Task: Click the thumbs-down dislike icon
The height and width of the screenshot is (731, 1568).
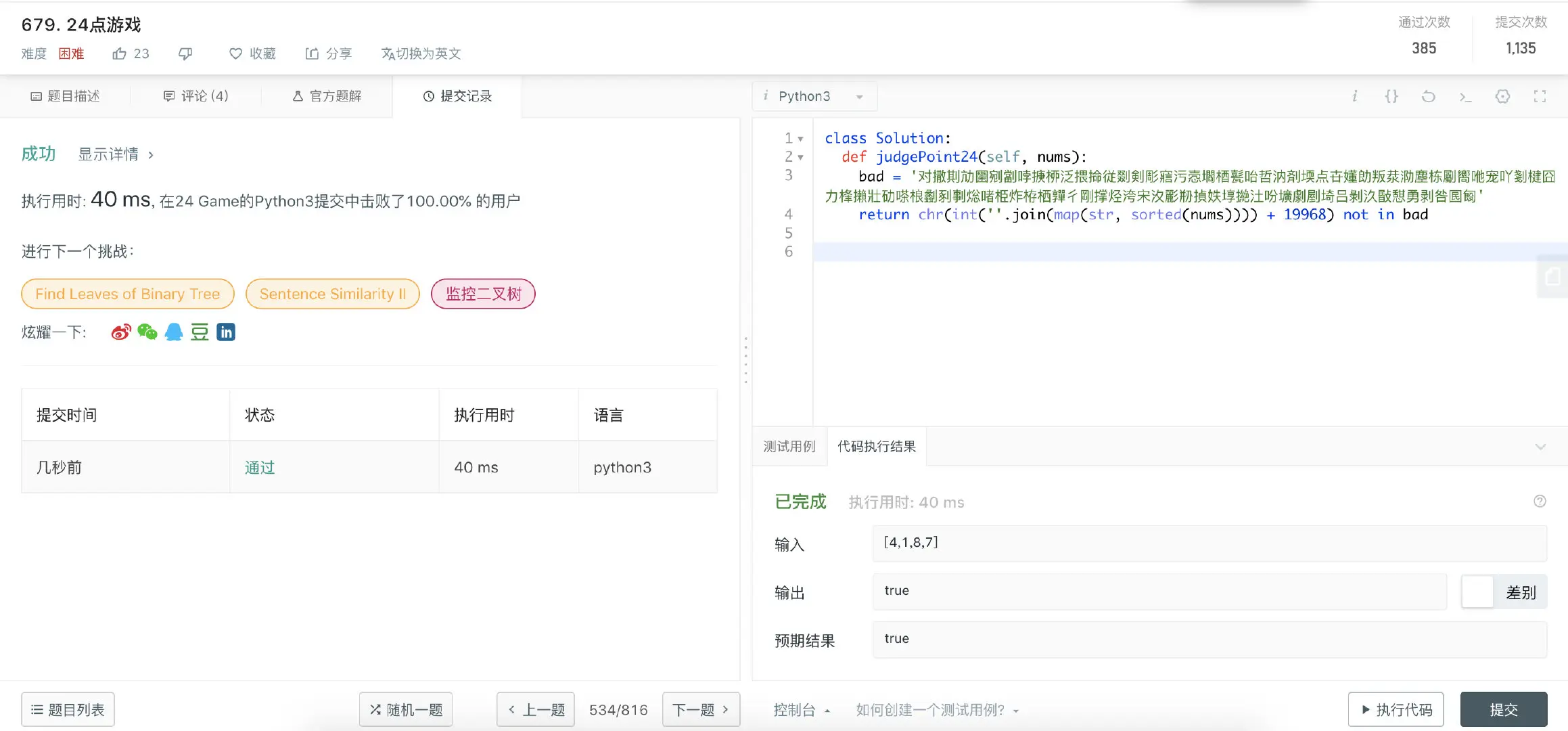Action: (185, 53)
